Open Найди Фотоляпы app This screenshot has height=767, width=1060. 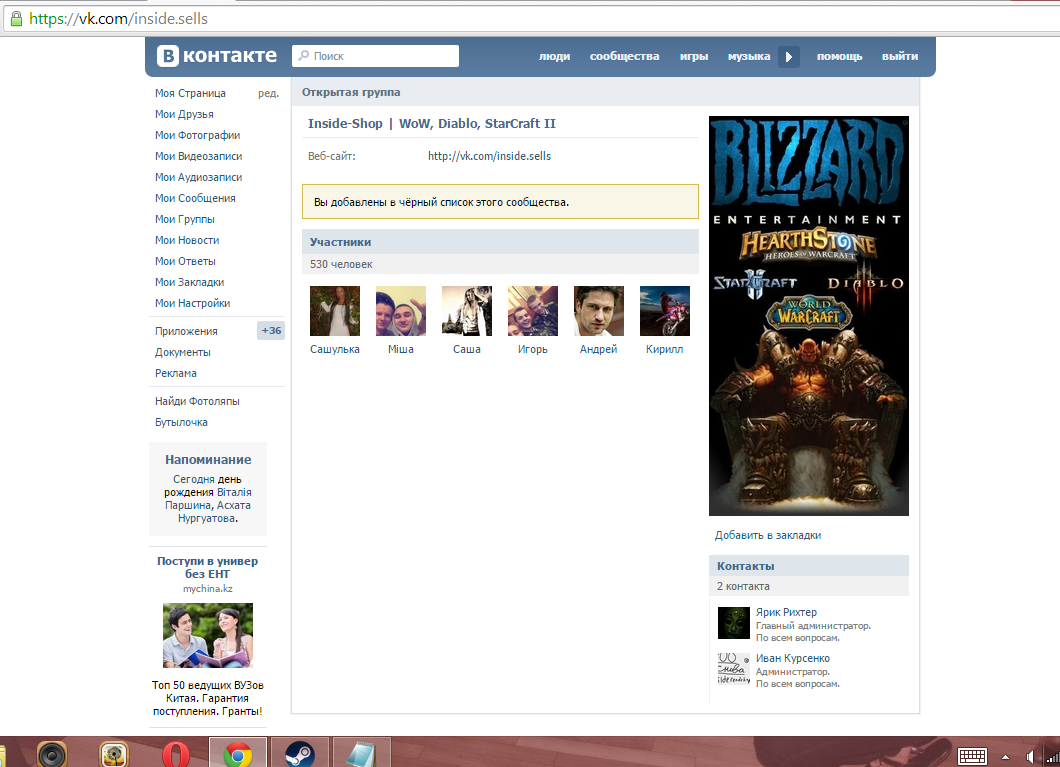point(197,401)
